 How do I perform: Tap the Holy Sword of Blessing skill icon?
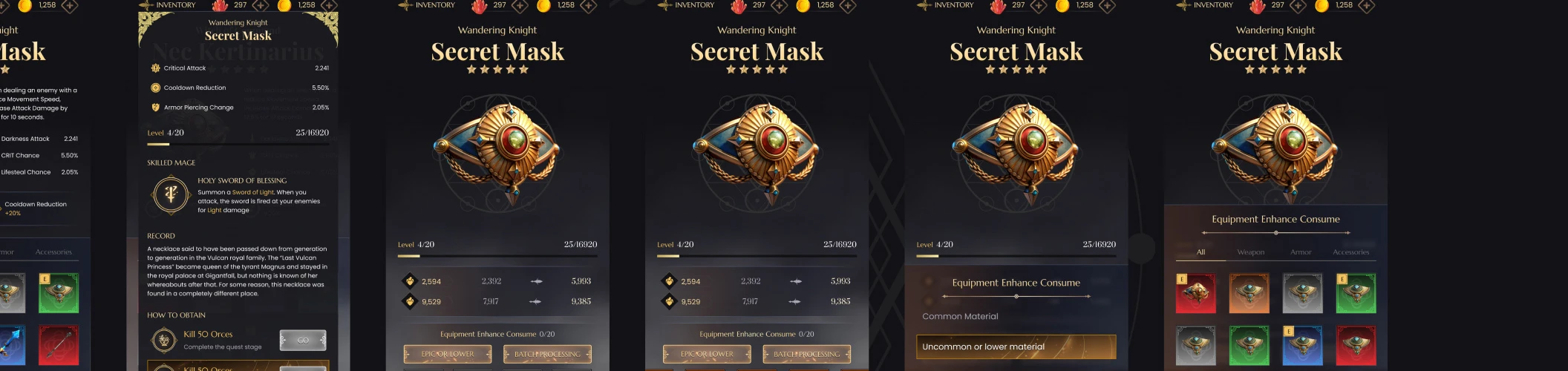coord(171,195)
